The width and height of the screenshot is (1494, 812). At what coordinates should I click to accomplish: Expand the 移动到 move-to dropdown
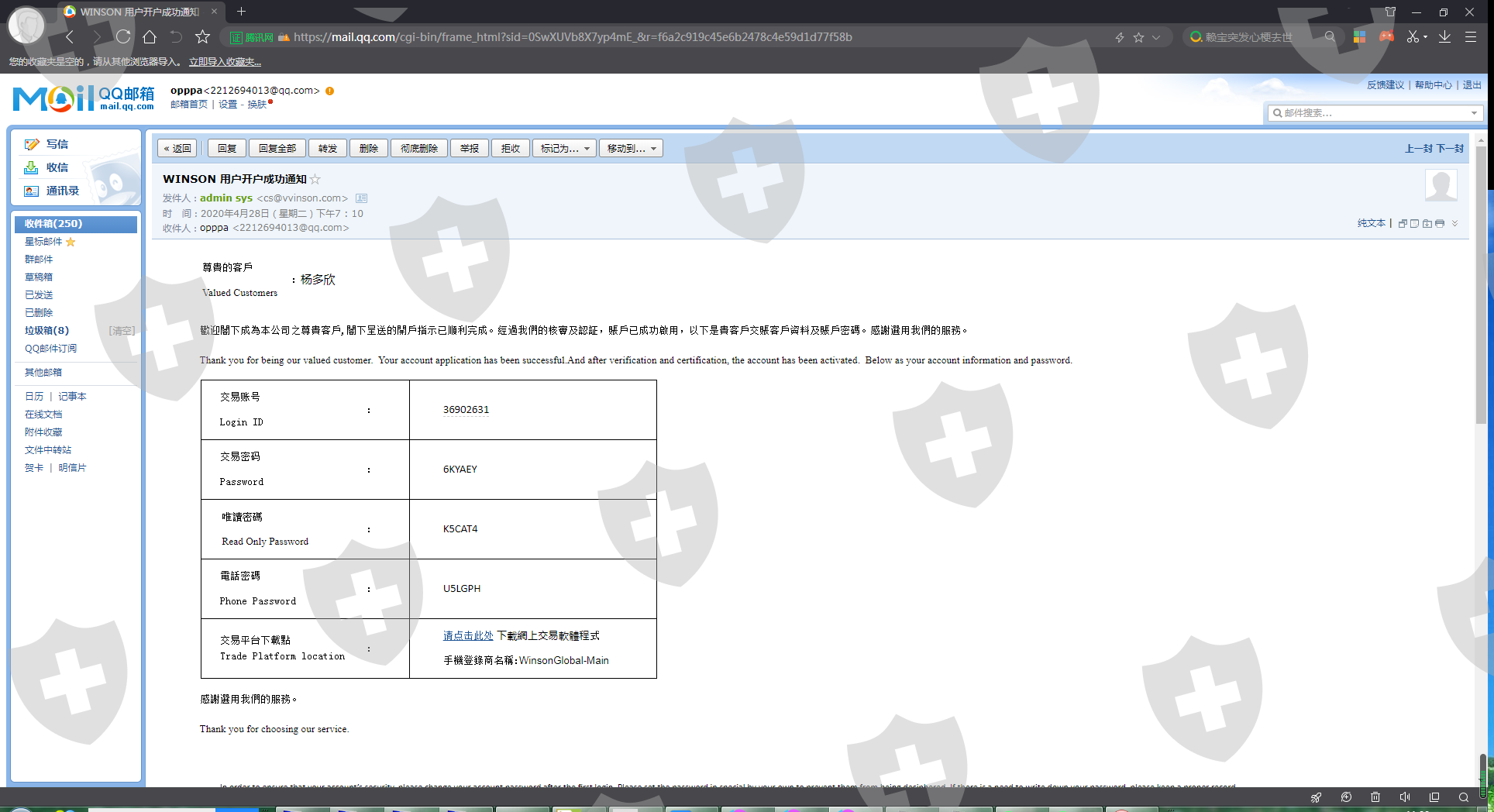(x=632, y=149)
